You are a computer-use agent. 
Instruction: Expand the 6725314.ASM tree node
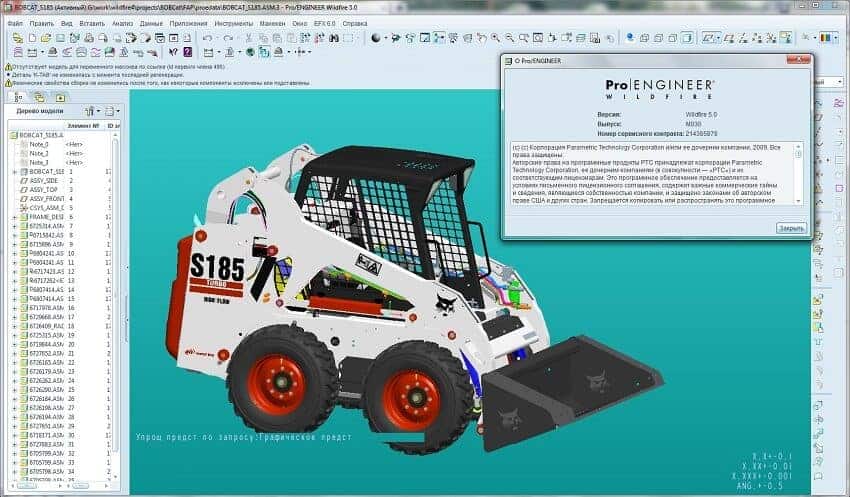coord(15,226)
